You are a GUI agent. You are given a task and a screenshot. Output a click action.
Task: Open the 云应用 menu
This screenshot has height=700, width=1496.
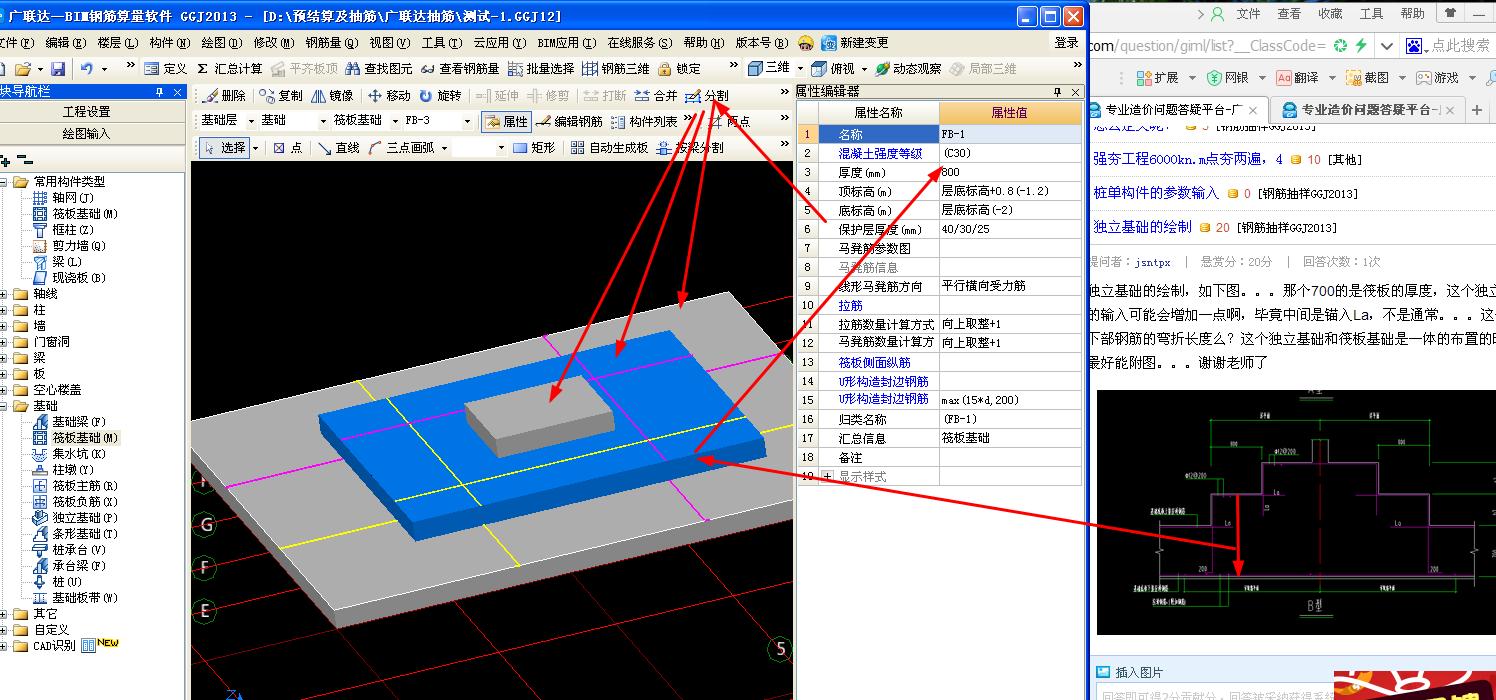coord(499,43)
